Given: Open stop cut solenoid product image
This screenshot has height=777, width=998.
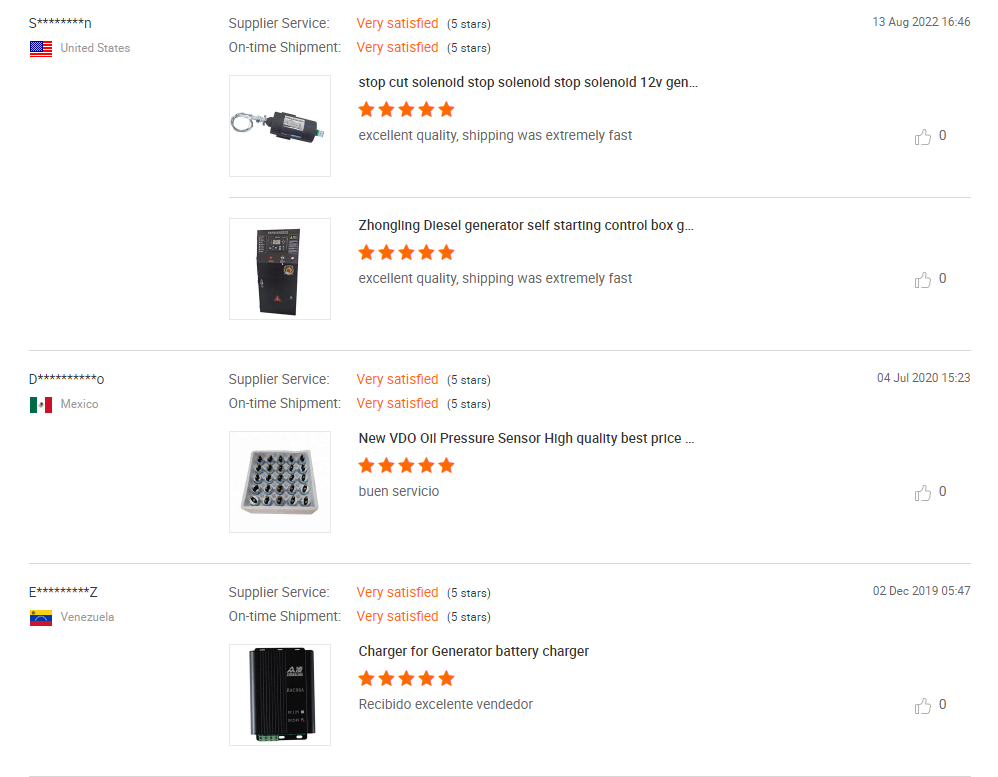Looking at the screenshot, I should (x=280, y=126).
